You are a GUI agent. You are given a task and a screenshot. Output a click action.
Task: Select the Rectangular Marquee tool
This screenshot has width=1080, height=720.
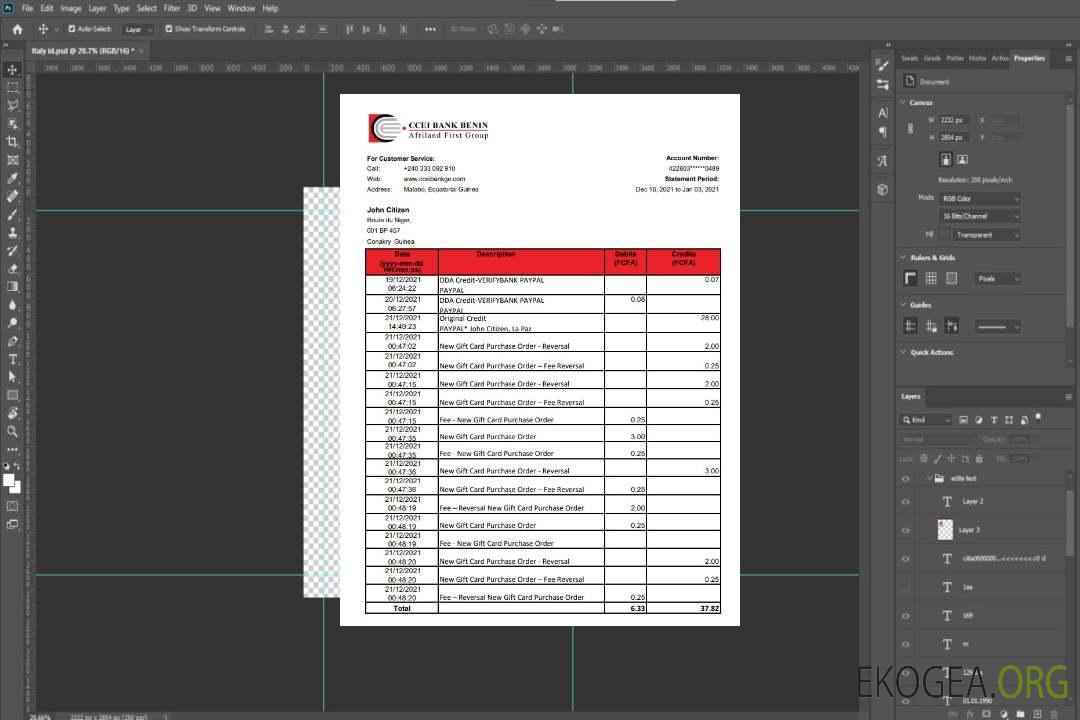[12, 88]
